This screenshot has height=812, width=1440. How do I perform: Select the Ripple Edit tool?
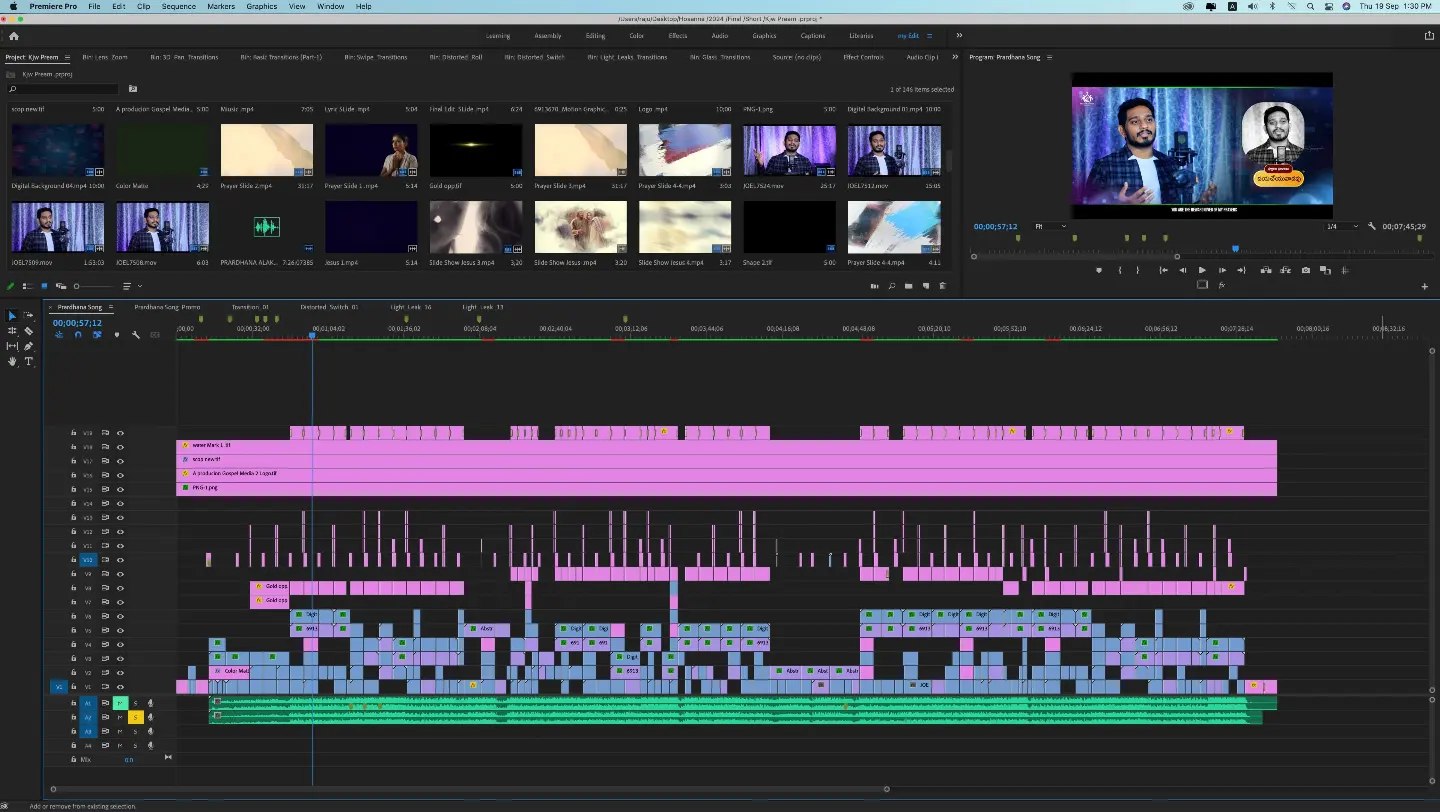(12, 331)
